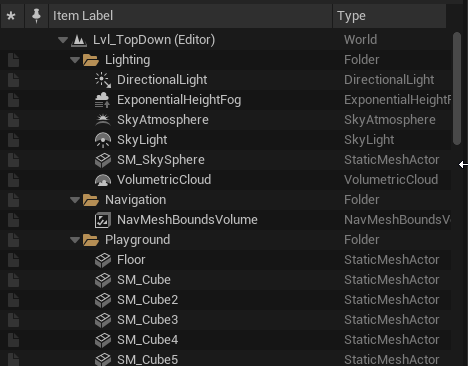
Task: Click the Floor static mesh icon
Action: (x=103, y=260)
